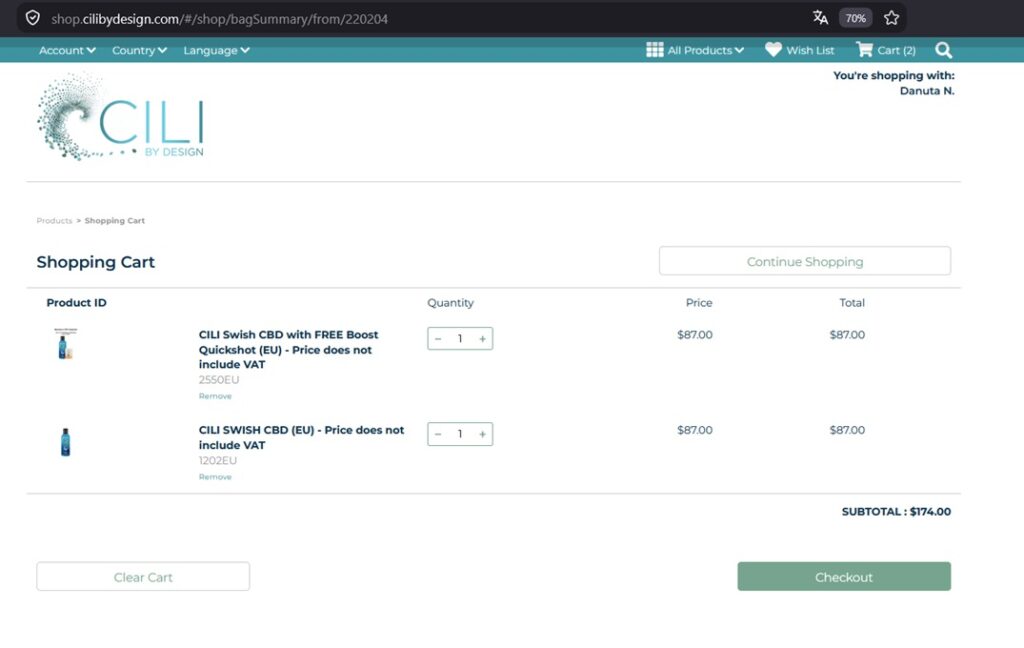The image size is (1024, 648).
Task: Open the Account dropdown menu
Action: (67, 50)
